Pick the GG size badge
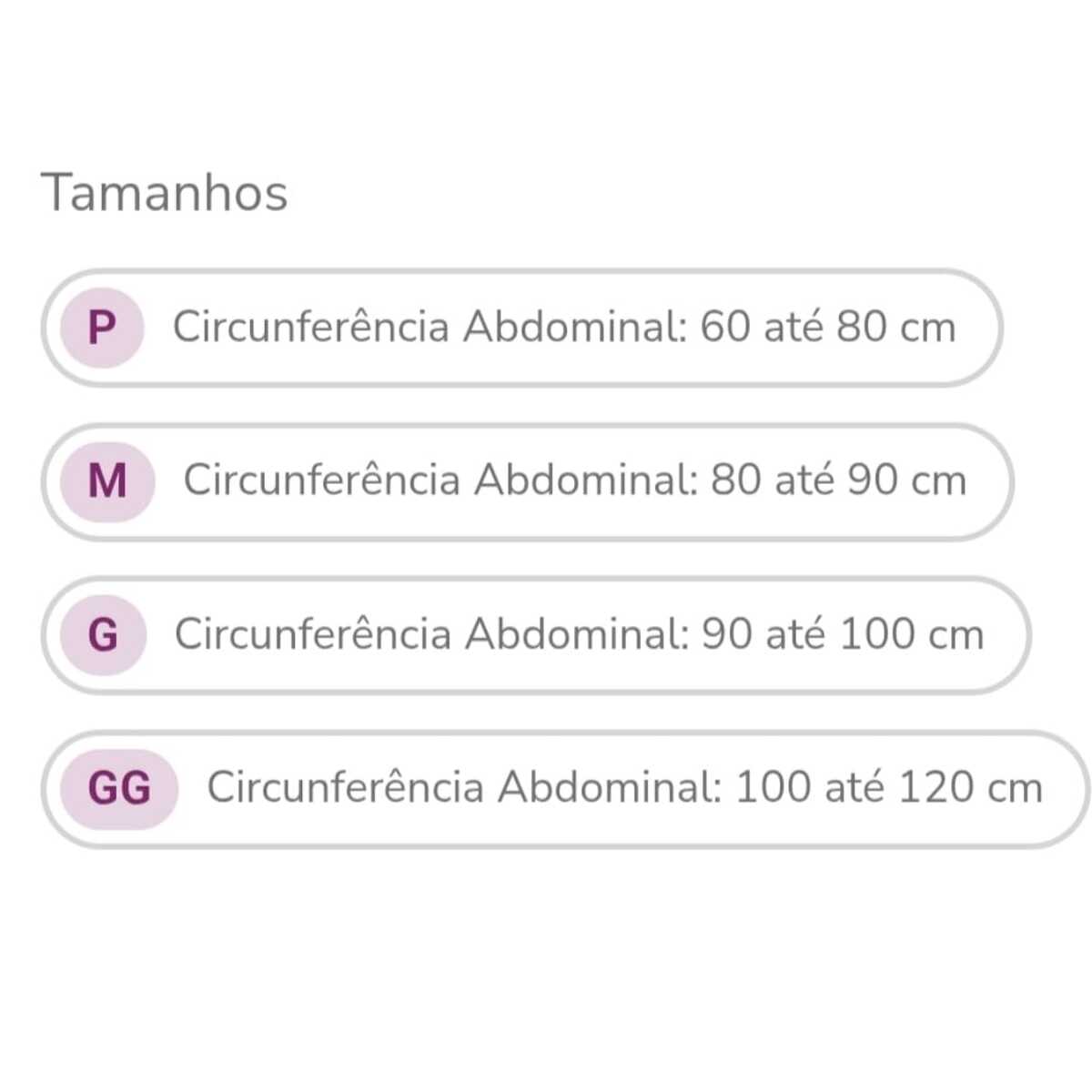Screen dimensions: 1092x1092 pyautogui.click(x=119, y=788)
